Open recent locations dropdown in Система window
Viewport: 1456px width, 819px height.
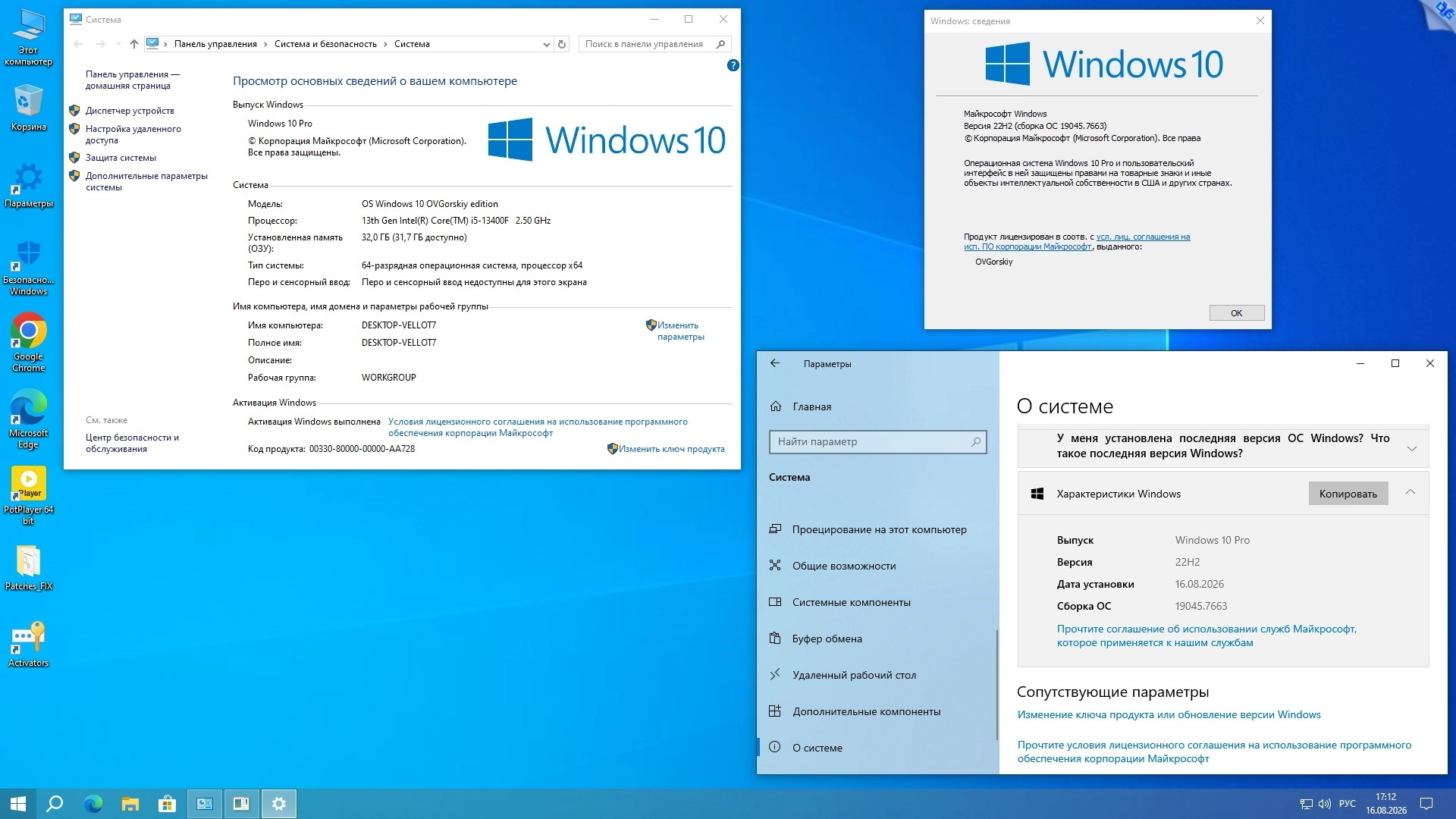(x=118, y=44)
